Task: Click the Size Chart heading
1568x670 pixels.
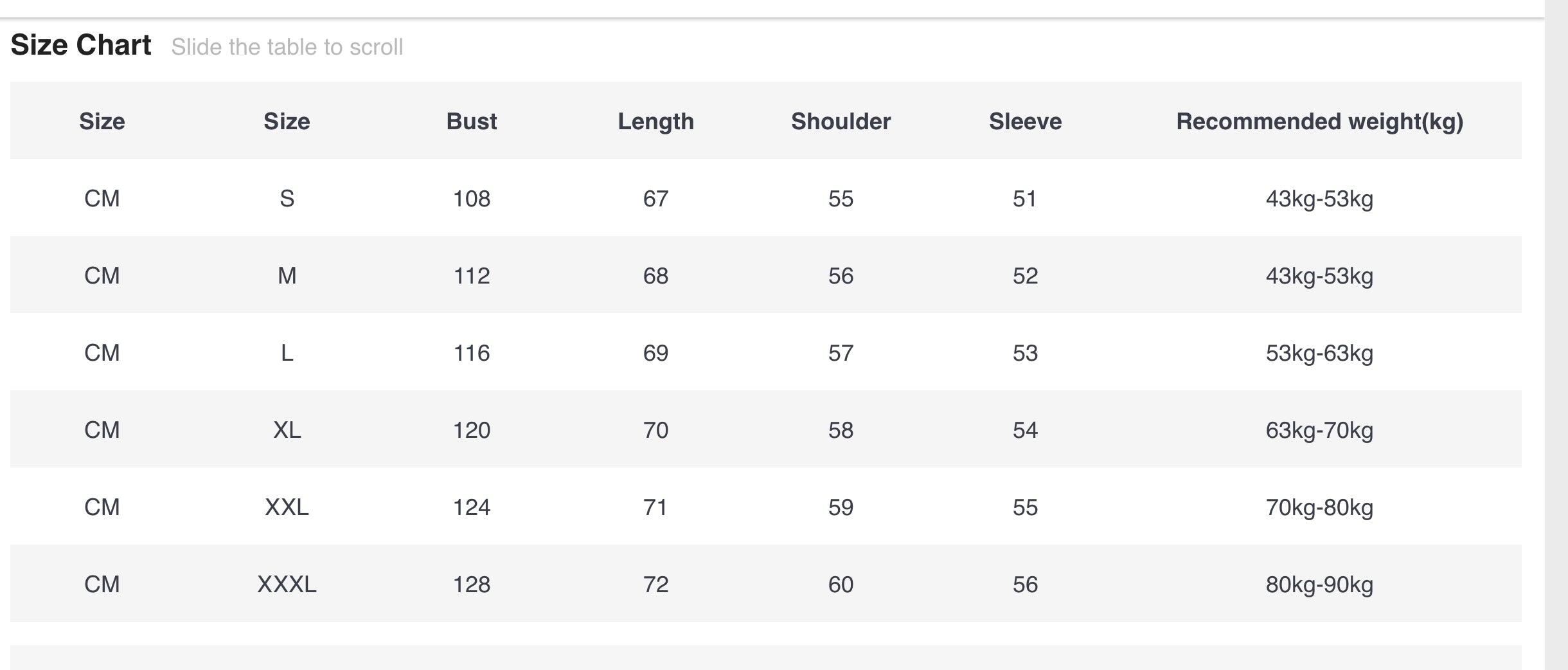Action: [x=81, y=46]
